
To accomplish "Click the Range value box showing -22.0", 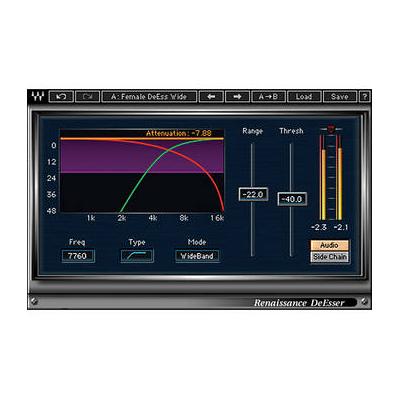I will [253, 194].
